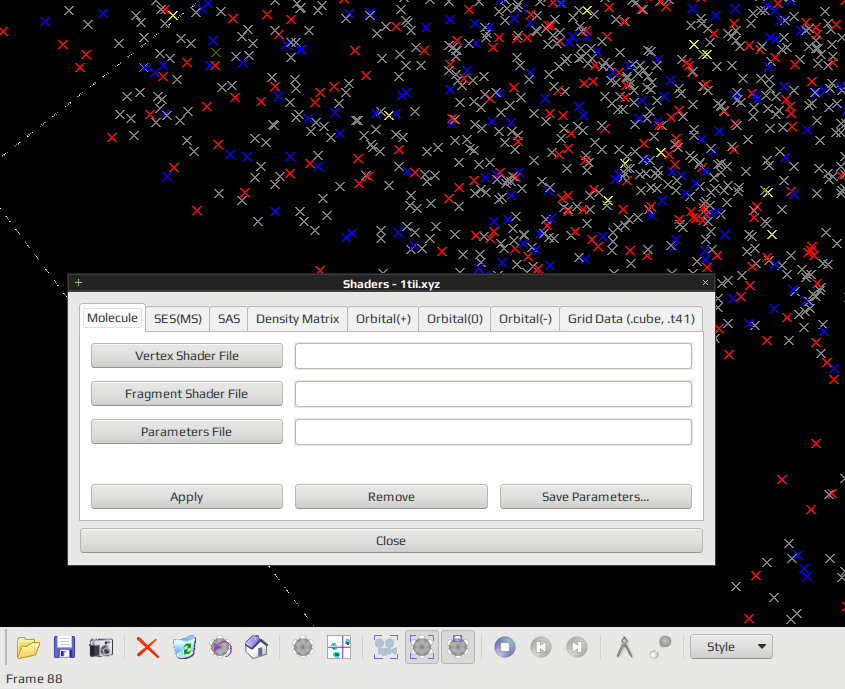Viewport: 845px width, 689px height.
Task: Click the framed double-figure icon
Action: 386,647
